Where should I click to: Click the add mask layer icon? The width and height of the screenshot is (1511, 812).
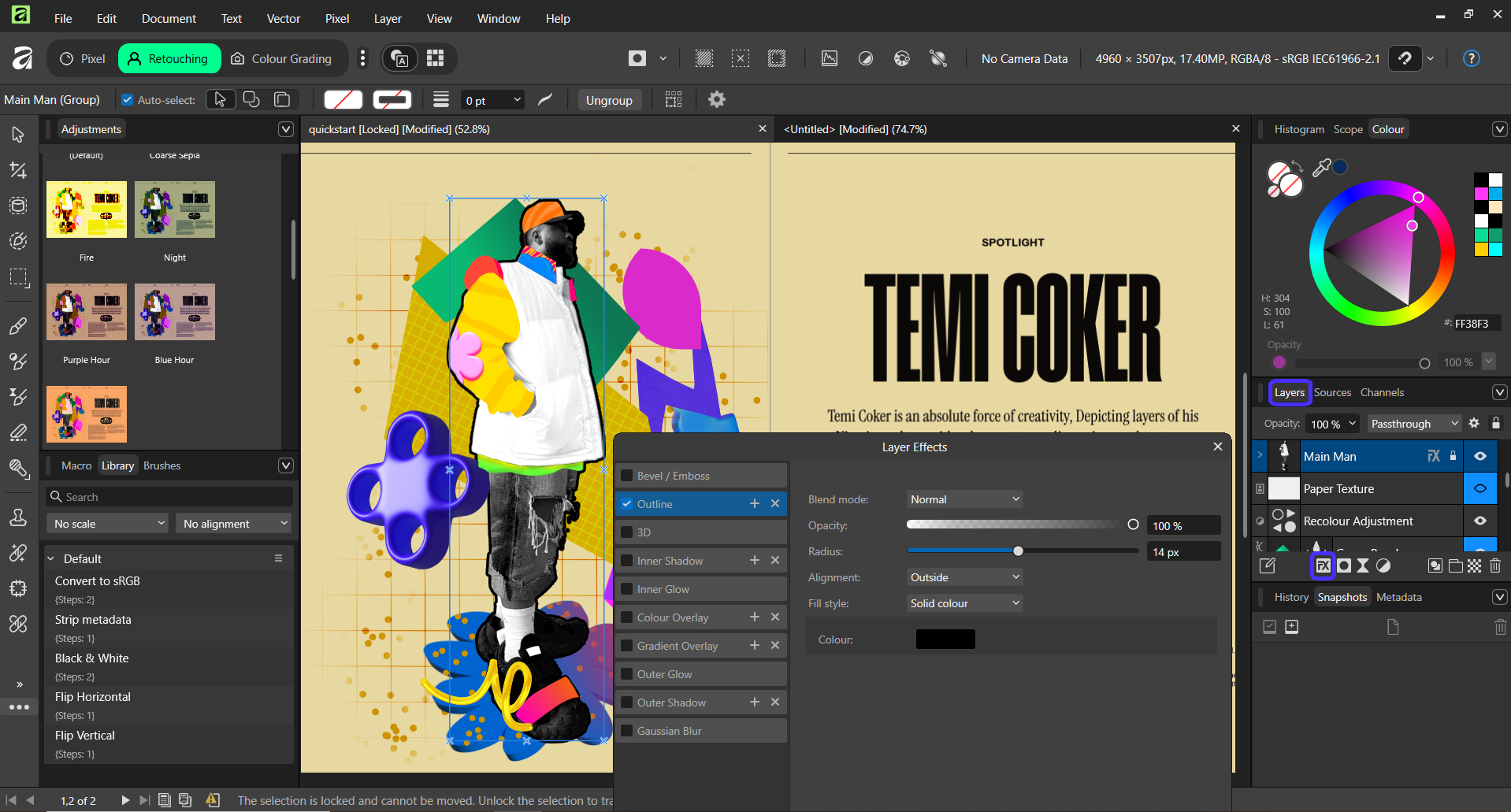coord(1344,565)
